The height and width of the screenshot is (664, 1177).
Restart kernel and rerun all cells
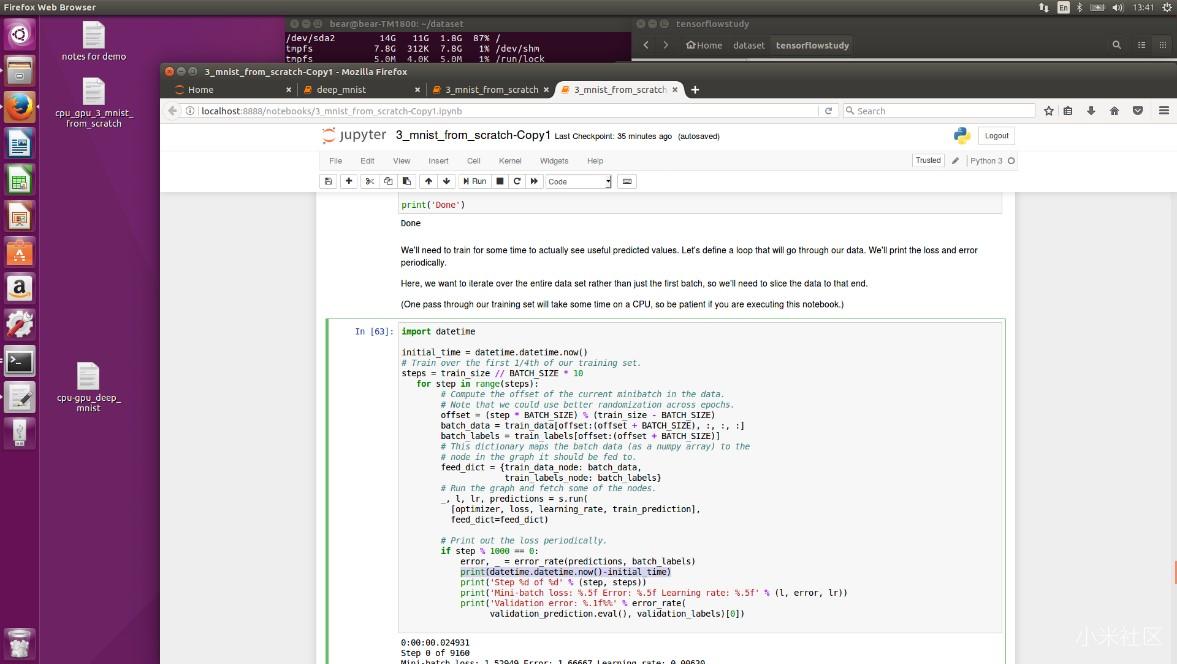point(534,182)
